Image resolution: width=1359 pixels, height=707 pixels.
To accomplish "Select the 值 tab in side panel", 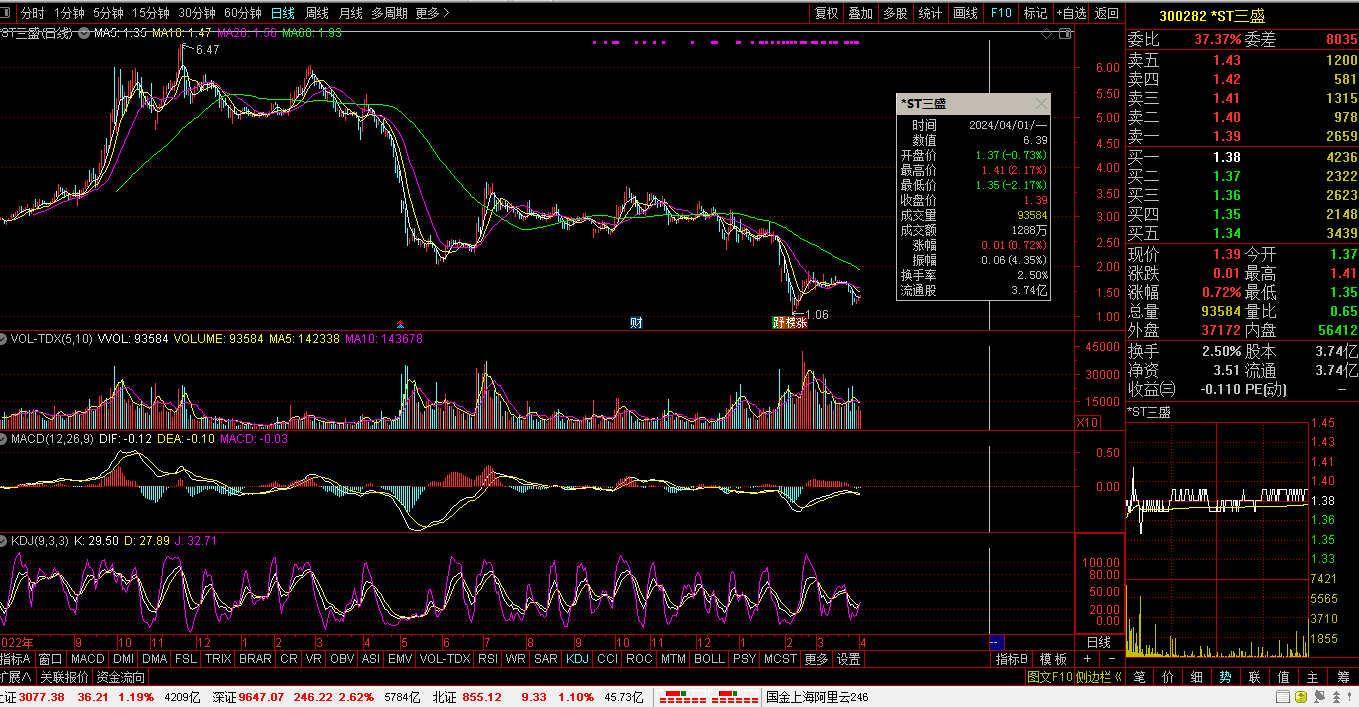I will 1284,677.
